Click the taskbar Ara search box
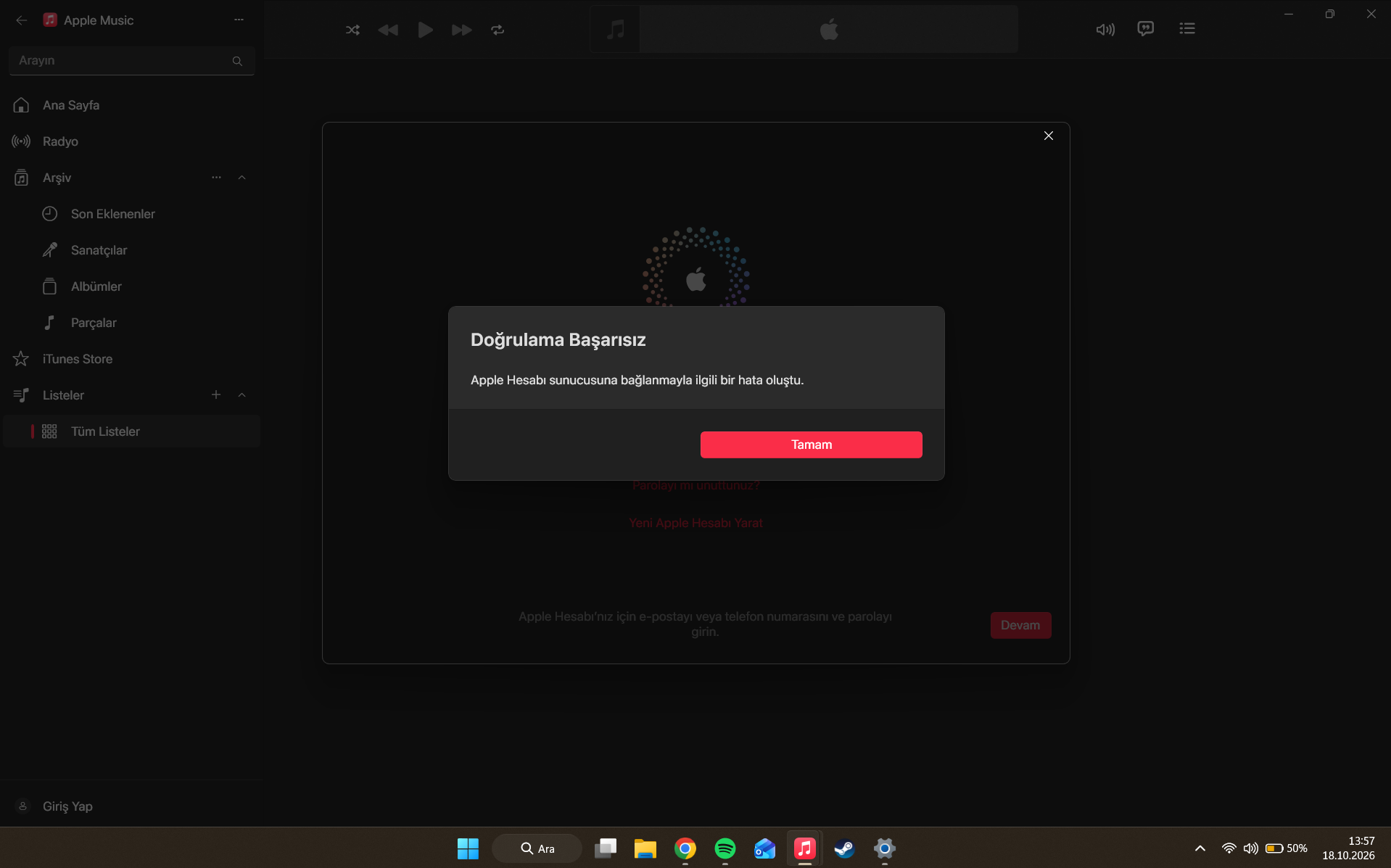This screenshot has width=1391, height=868. [537, 848]
